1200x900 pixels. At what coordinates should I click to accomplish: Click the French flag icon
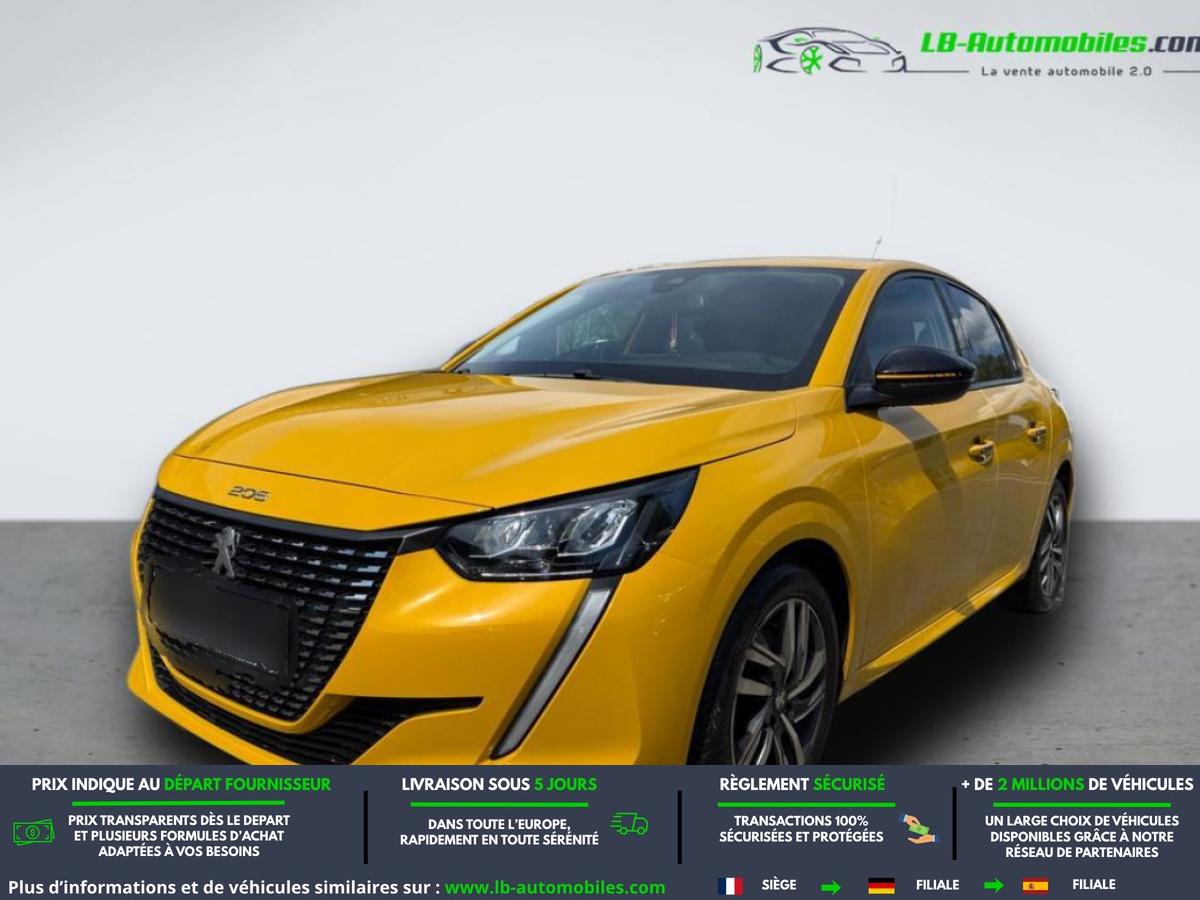pyautogui.click(x=730, y=886)
